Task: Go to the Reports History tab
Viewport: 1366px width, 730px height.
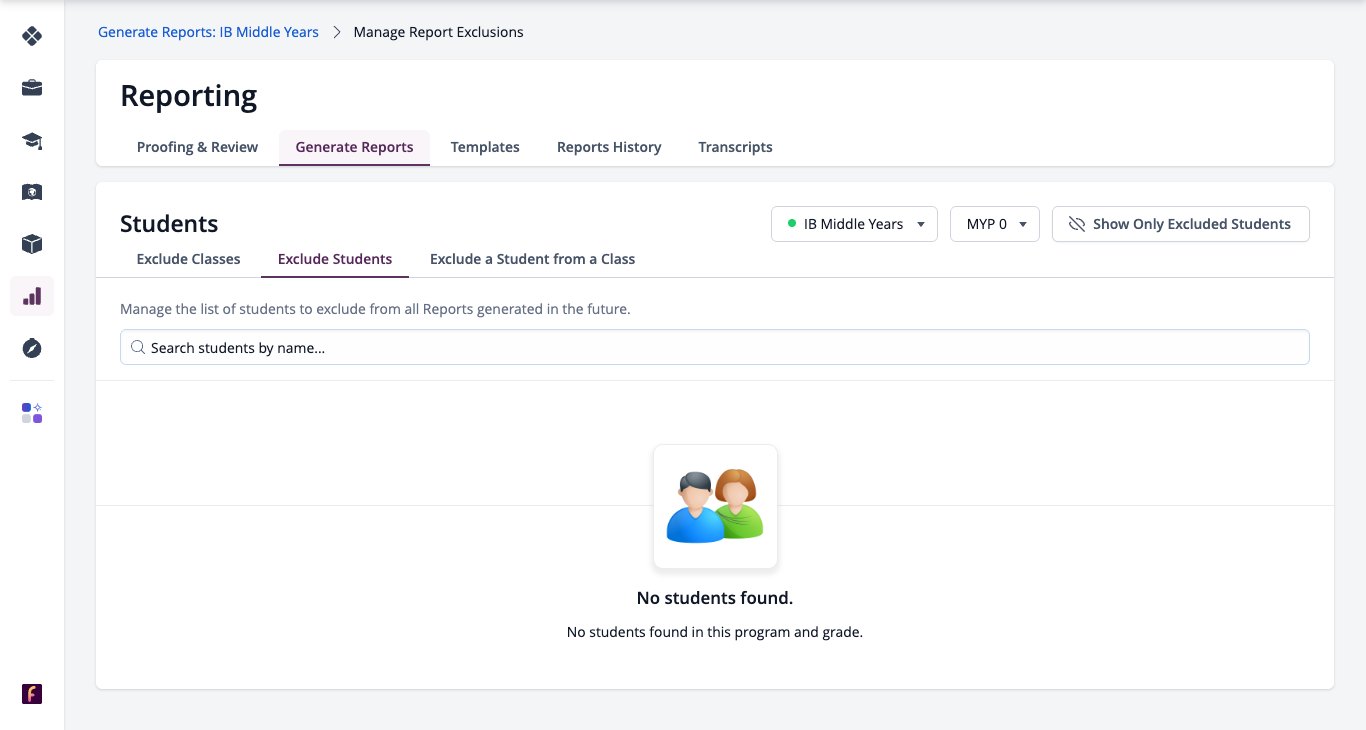Action: (609, 147)
